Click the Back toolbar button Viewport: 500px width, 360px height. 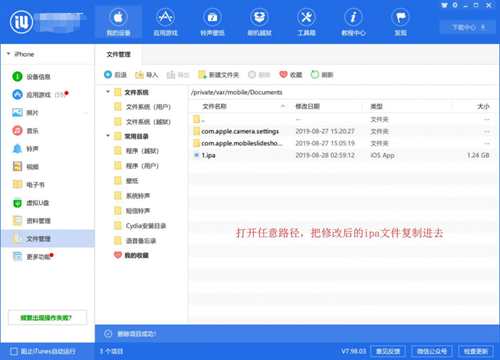pyautogui.click(x=115, y=75)
